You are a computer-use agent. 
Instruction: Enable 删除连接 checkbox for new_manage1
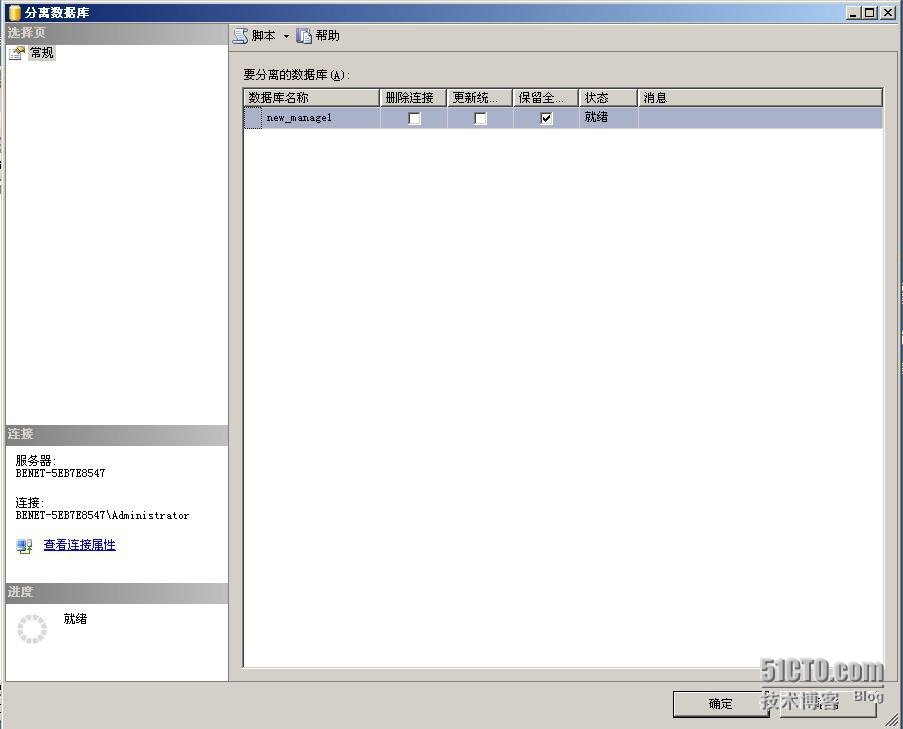[x=414, y=118]
